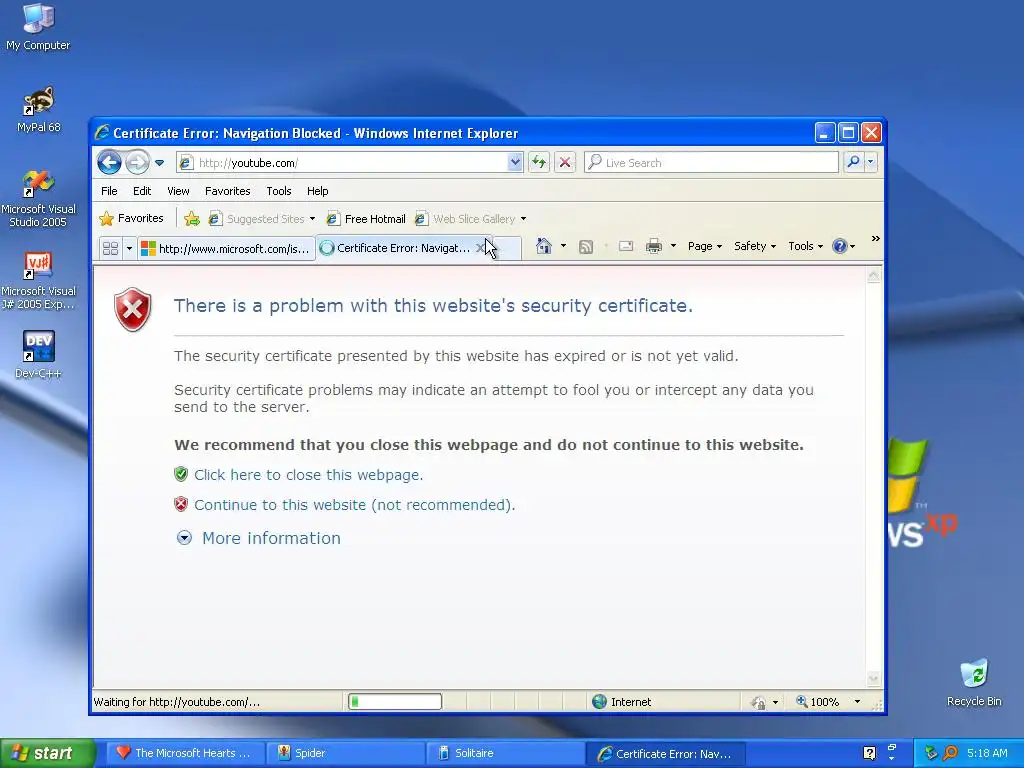Select Dev-C++ desktop icon

[x=39, y=355]
